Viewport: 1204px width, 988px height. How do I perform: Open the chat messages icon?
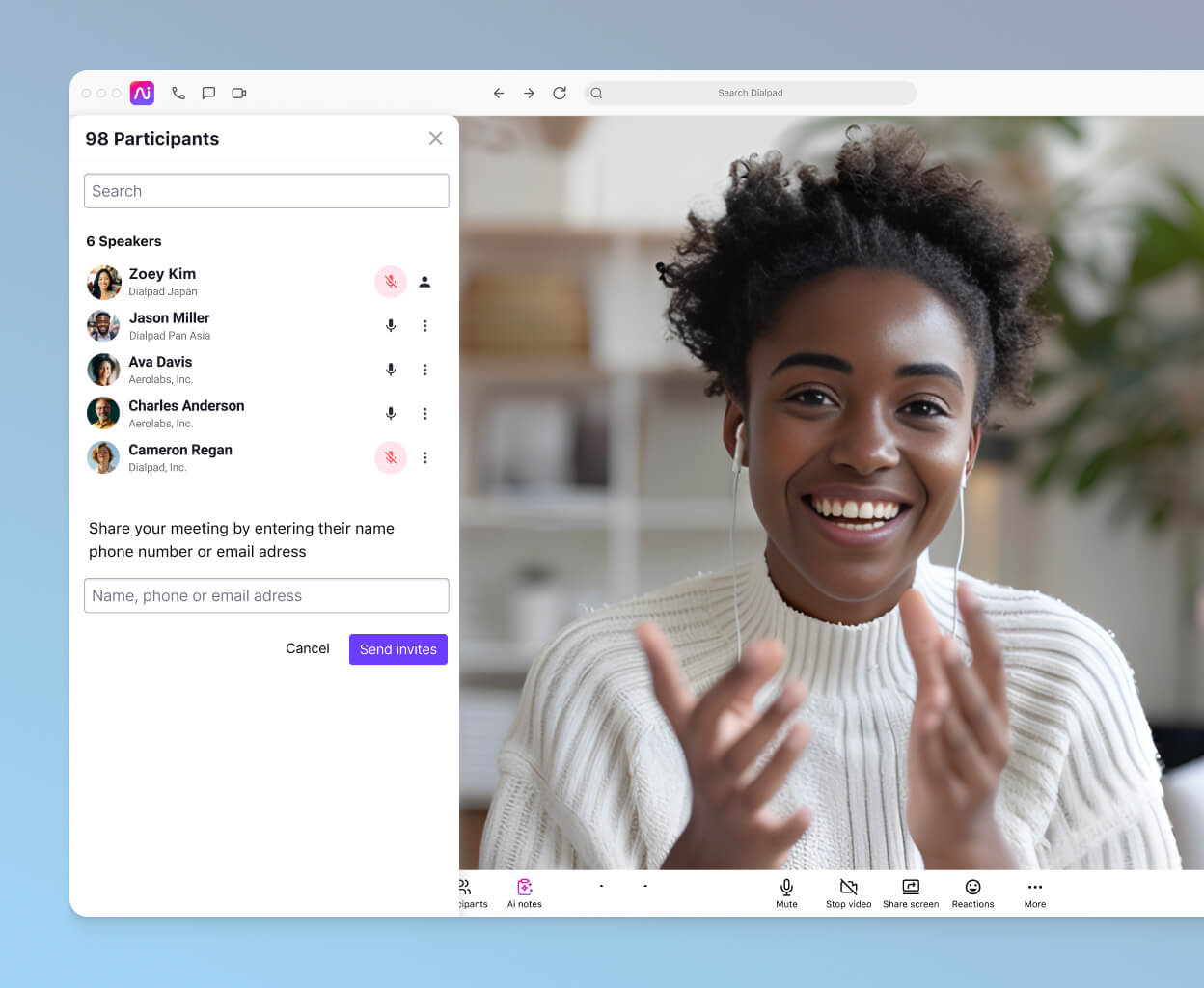point(208,93)
